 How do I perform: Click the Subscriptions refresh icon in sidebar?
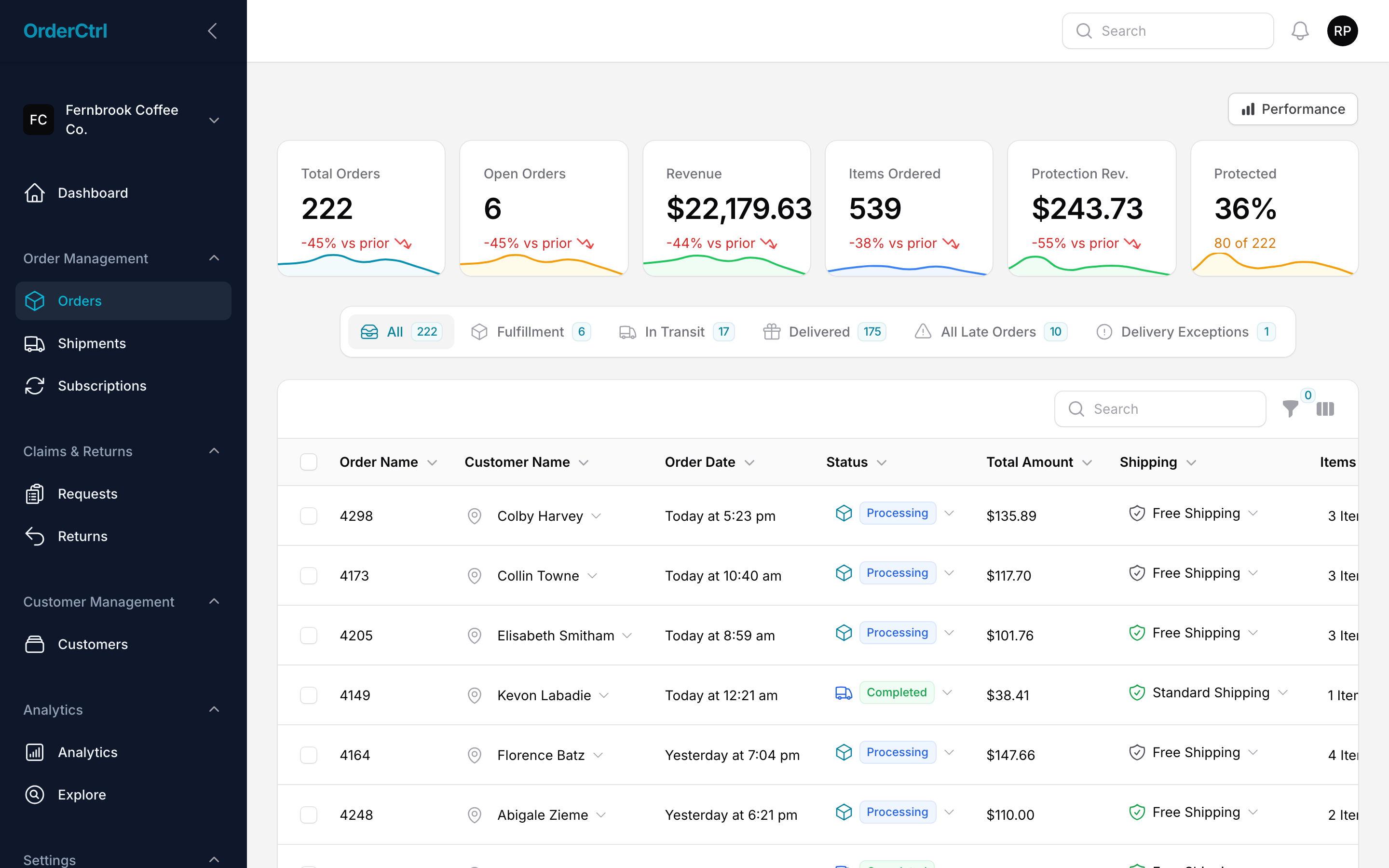pos(34,386)
